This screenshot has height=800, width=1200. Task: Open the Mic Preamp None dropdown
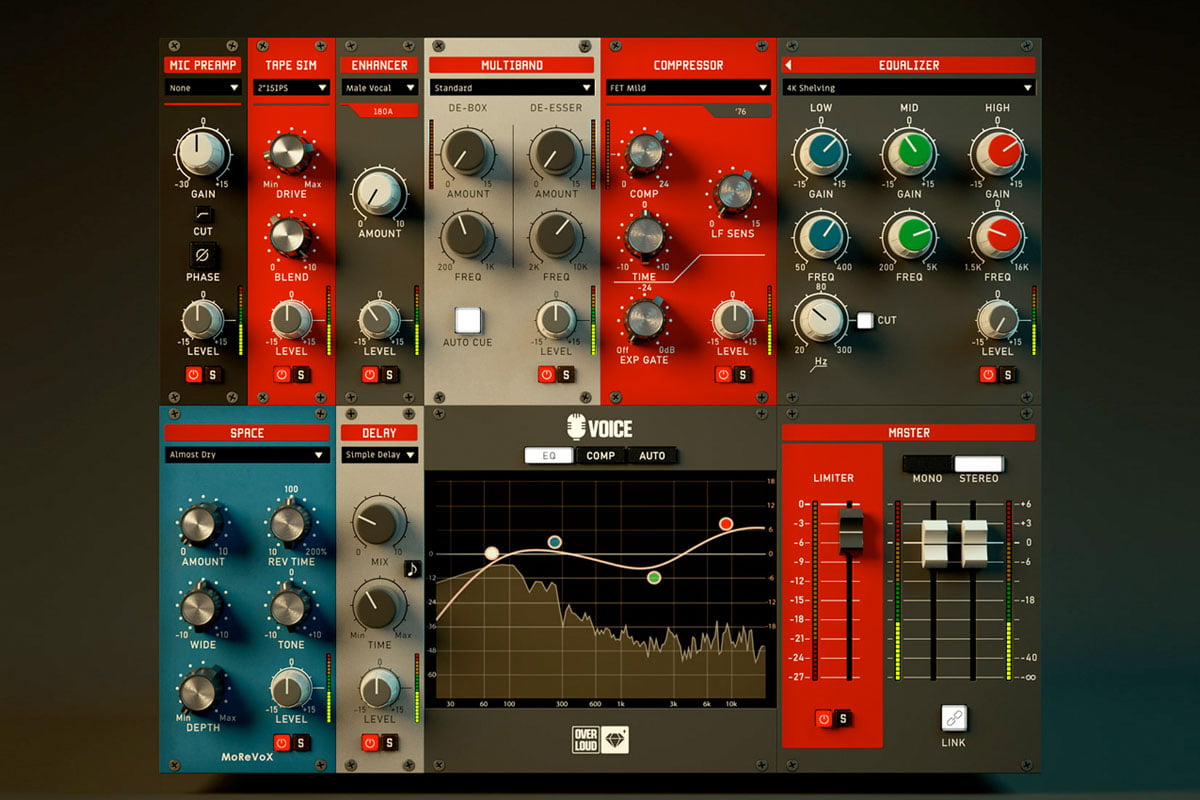[203, 88]
